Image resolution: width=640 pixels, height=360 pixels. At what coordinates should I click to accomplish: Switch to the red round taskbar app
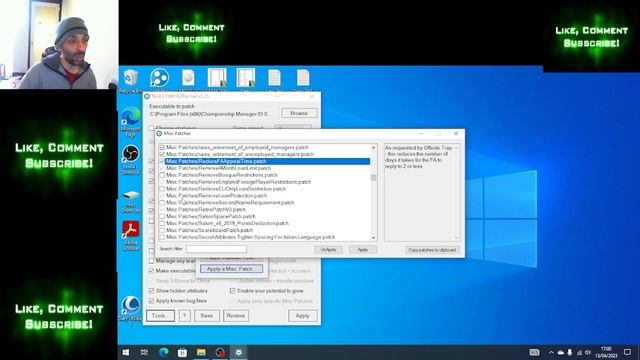click(x=220, y=352)
